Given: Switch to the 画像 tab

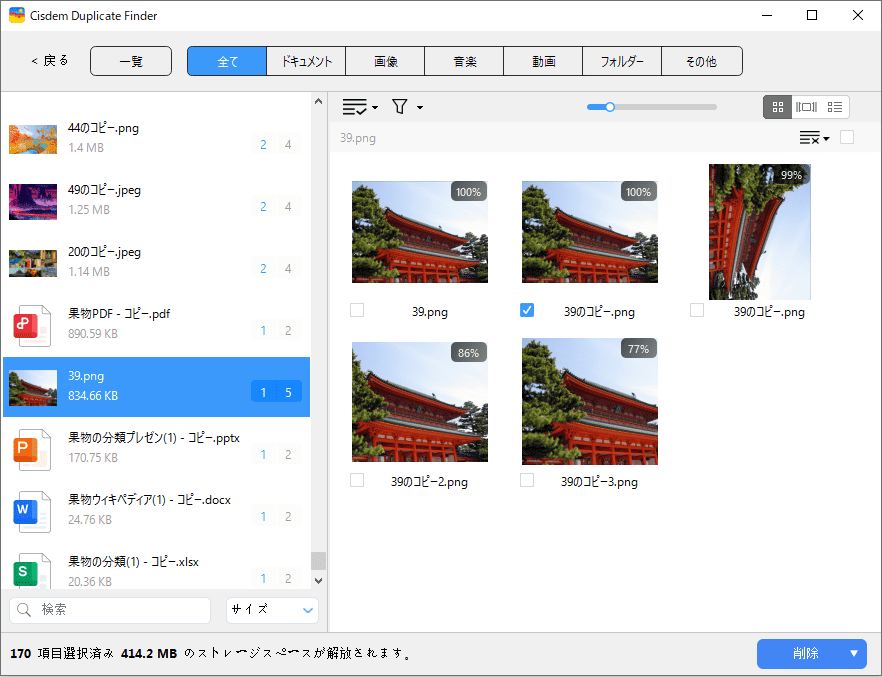Looking at the screenshot, I should tap(385, 62).
